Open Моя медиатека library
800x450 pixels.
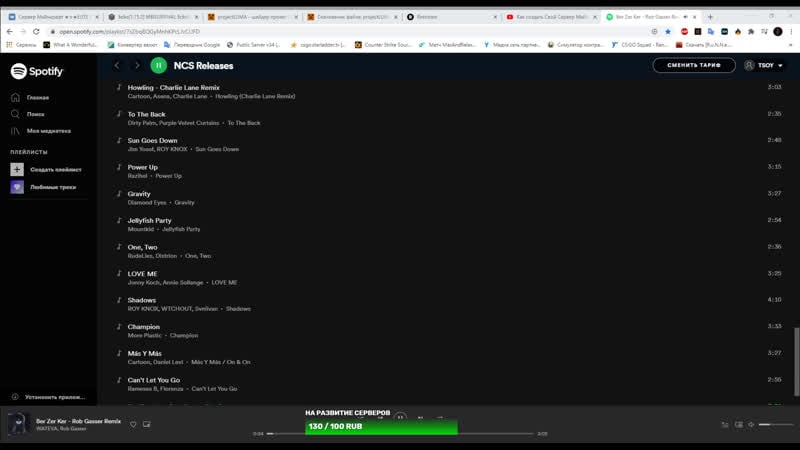click(x=16, y=131)
